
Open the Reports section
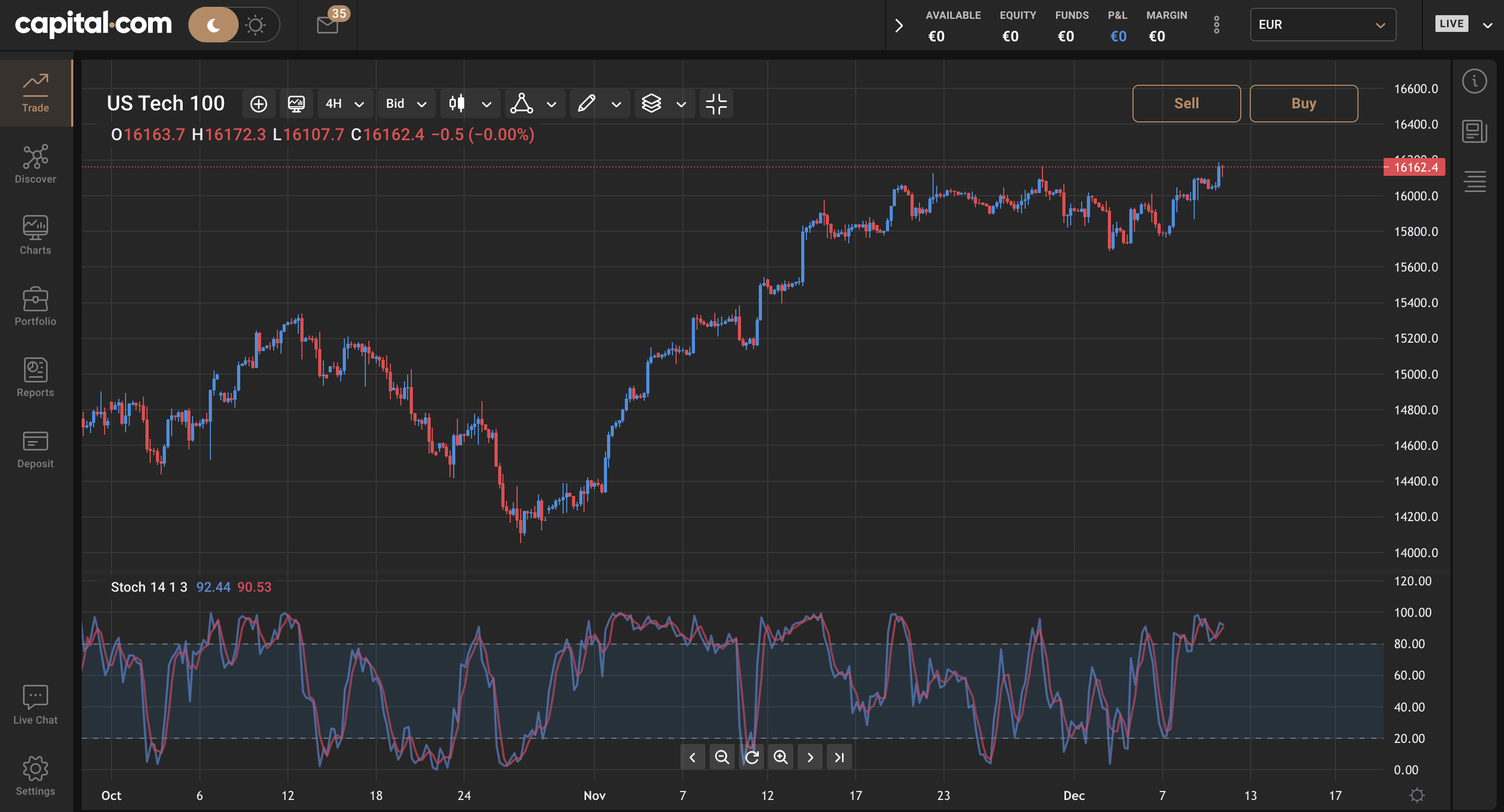(x=36, y=378)
